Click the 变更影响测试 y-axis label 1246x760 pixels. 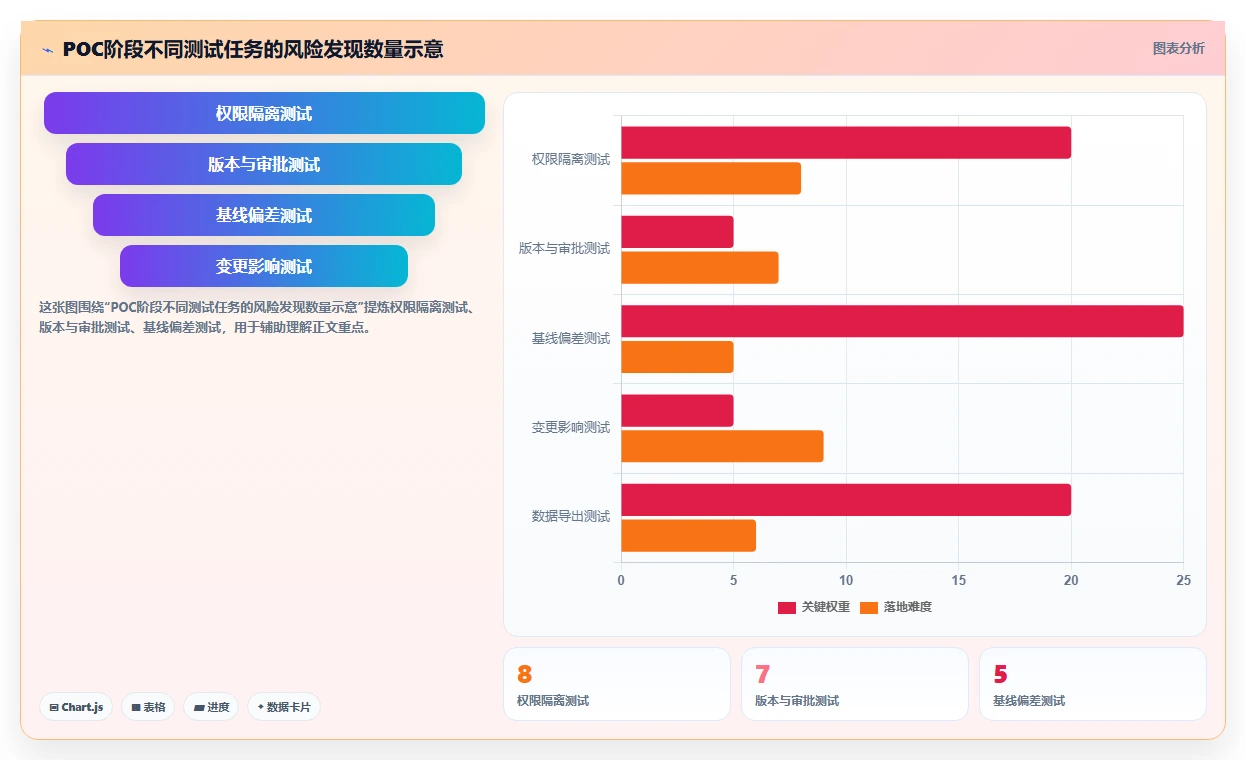coord(571,427)
